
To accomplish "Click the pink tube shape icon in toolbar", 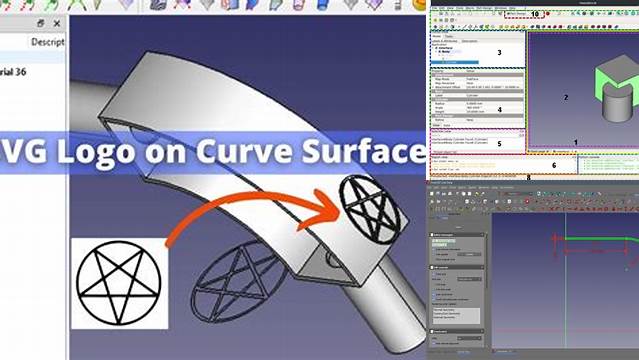I will pos(299,4).
